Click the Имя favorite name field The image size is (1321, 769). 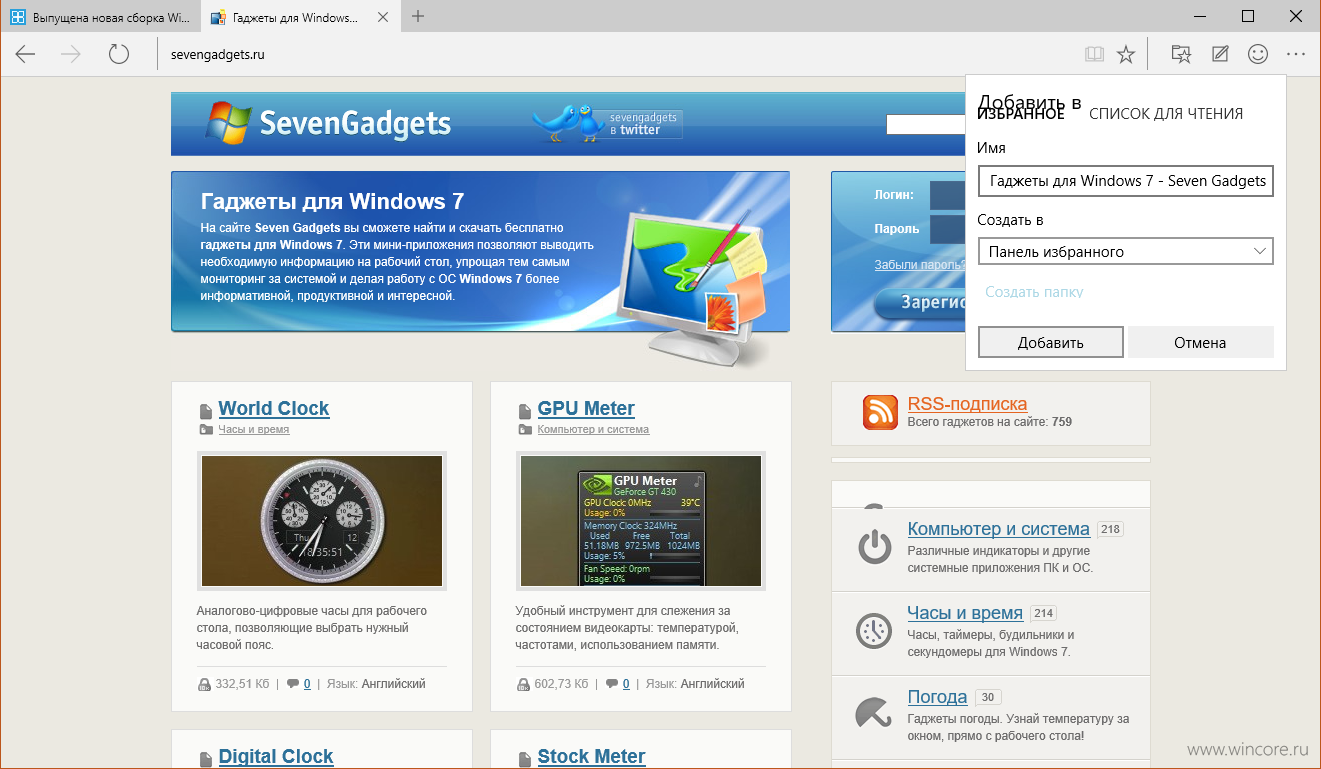pyautogui.click(x=1126, y=181)
